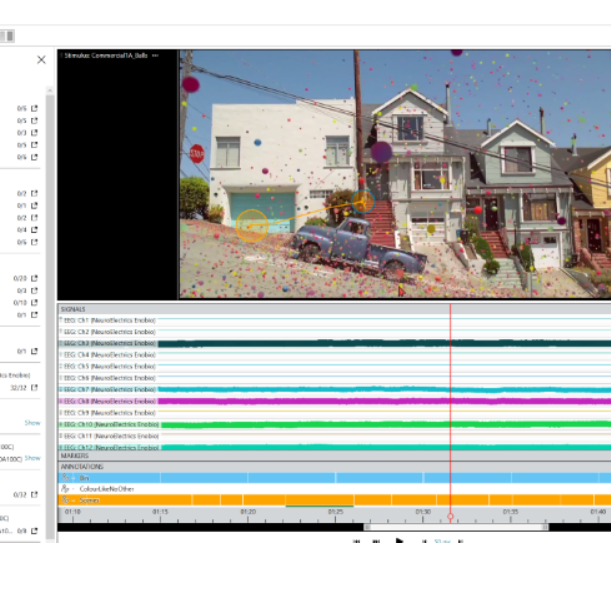The image size is (611, 611).
Task: Jump to 01:35 on the time ruler
Action: [x=510, y=512]
